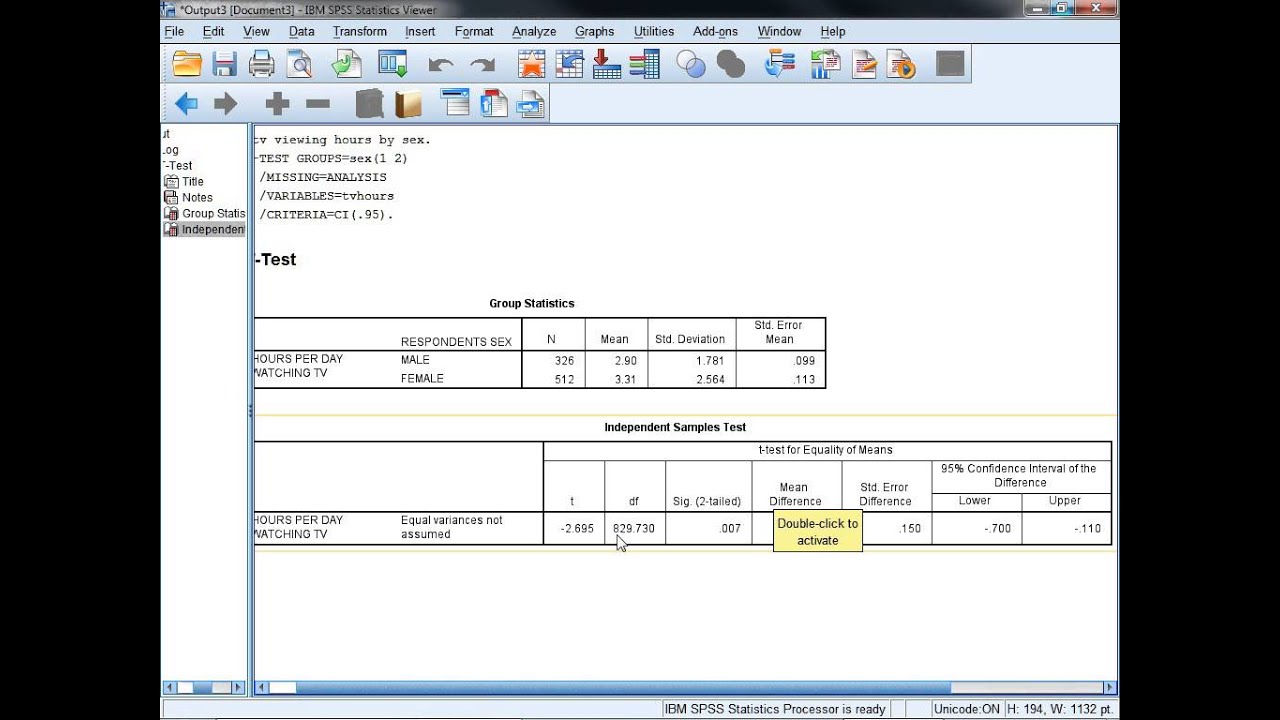
Task: Click the Print icon in the toolbar
Action: 262,65
